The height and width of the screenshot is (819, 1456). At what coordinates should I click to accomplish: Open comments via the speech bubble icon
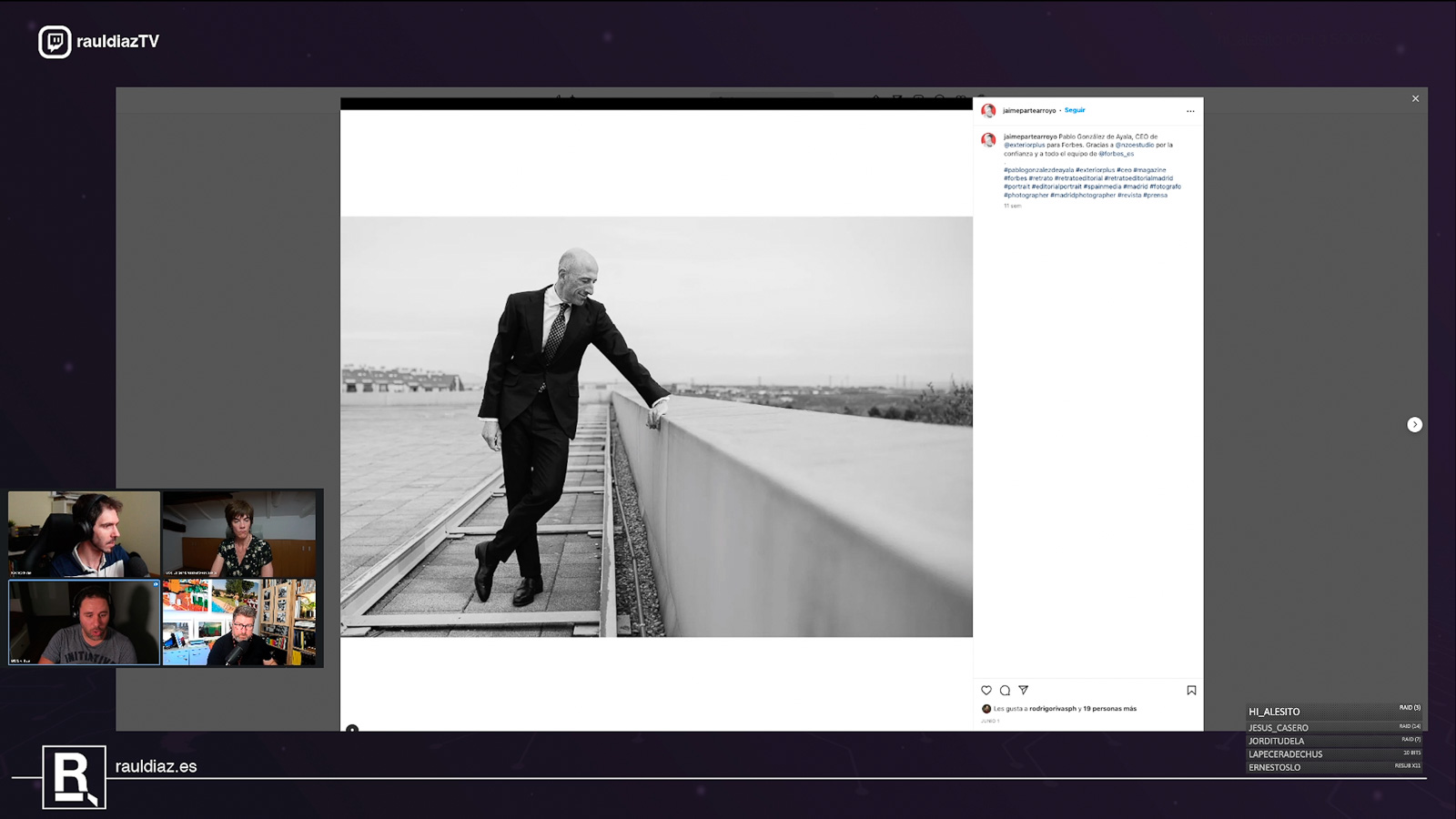click(x=1005, y=691)
